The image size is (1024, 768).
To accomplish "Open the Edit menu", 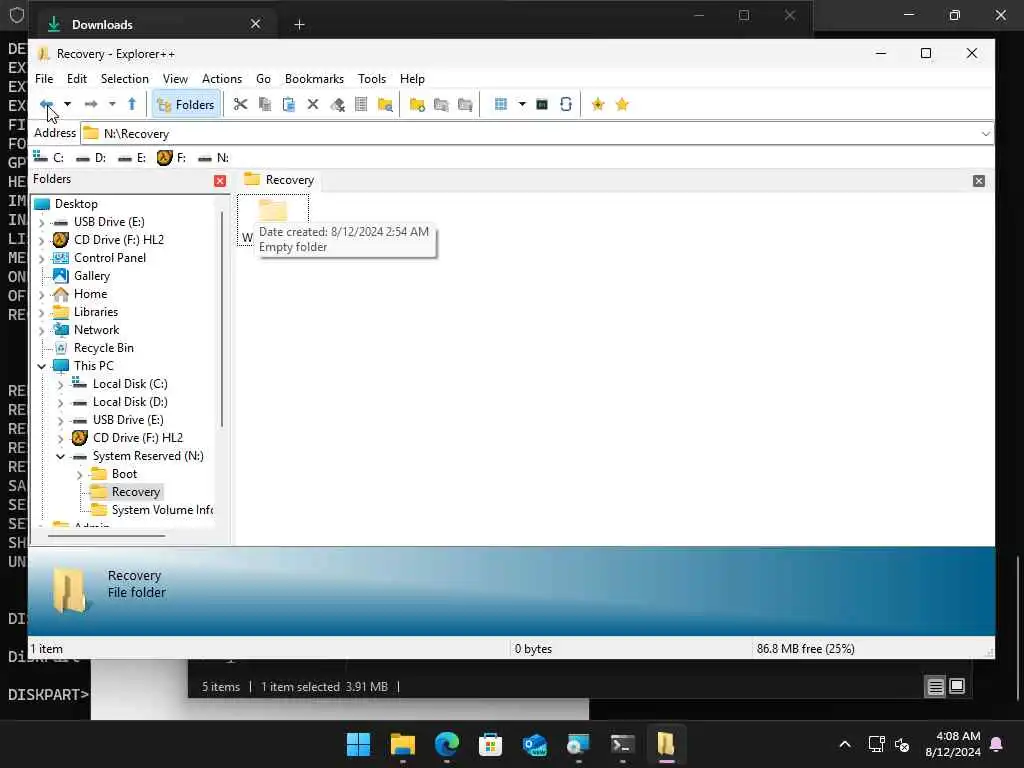I will pyautogui.click(x=76, y=78).
